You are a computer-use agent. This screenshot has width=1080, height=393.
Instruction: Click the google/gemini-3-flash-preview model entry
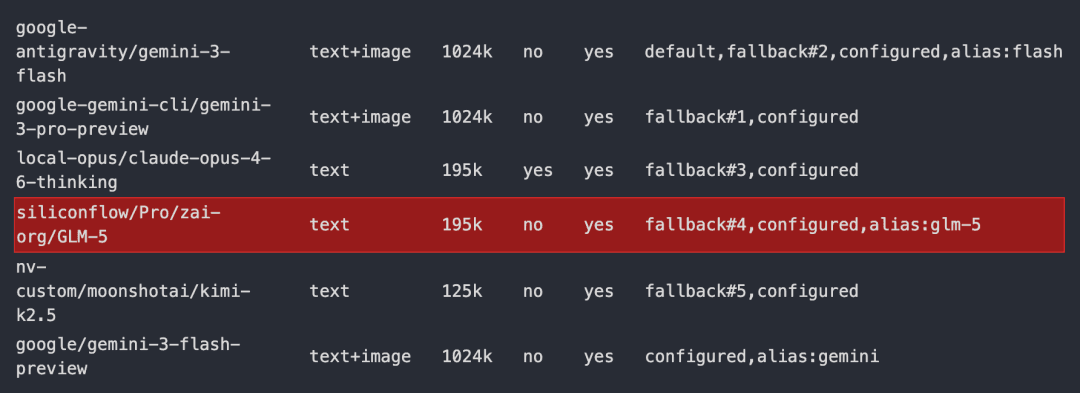tap(128, 357)
